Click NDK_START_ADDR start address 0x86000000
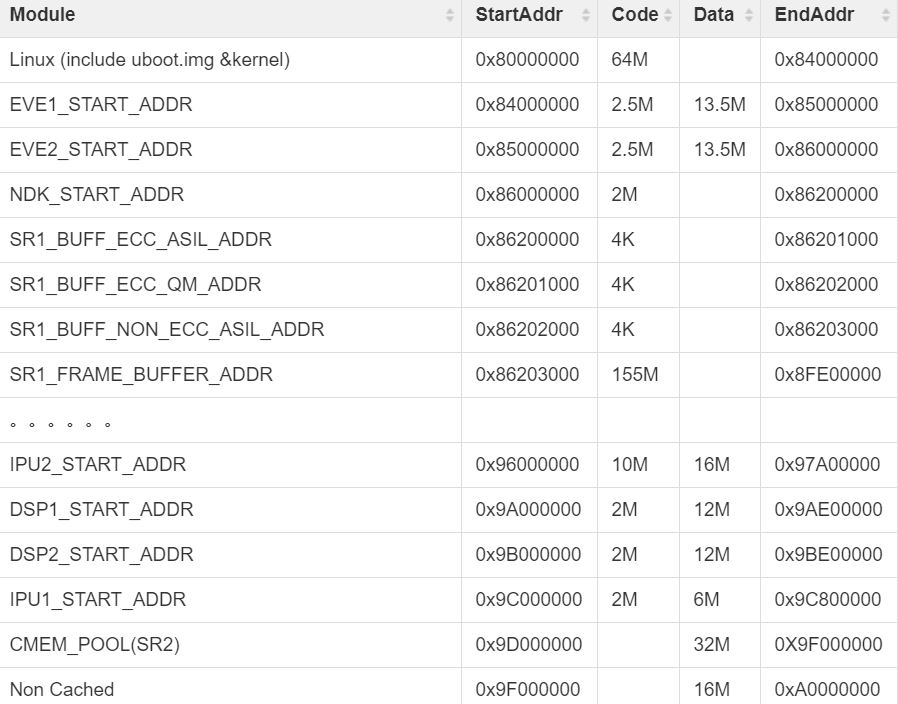 coord(527,195)
